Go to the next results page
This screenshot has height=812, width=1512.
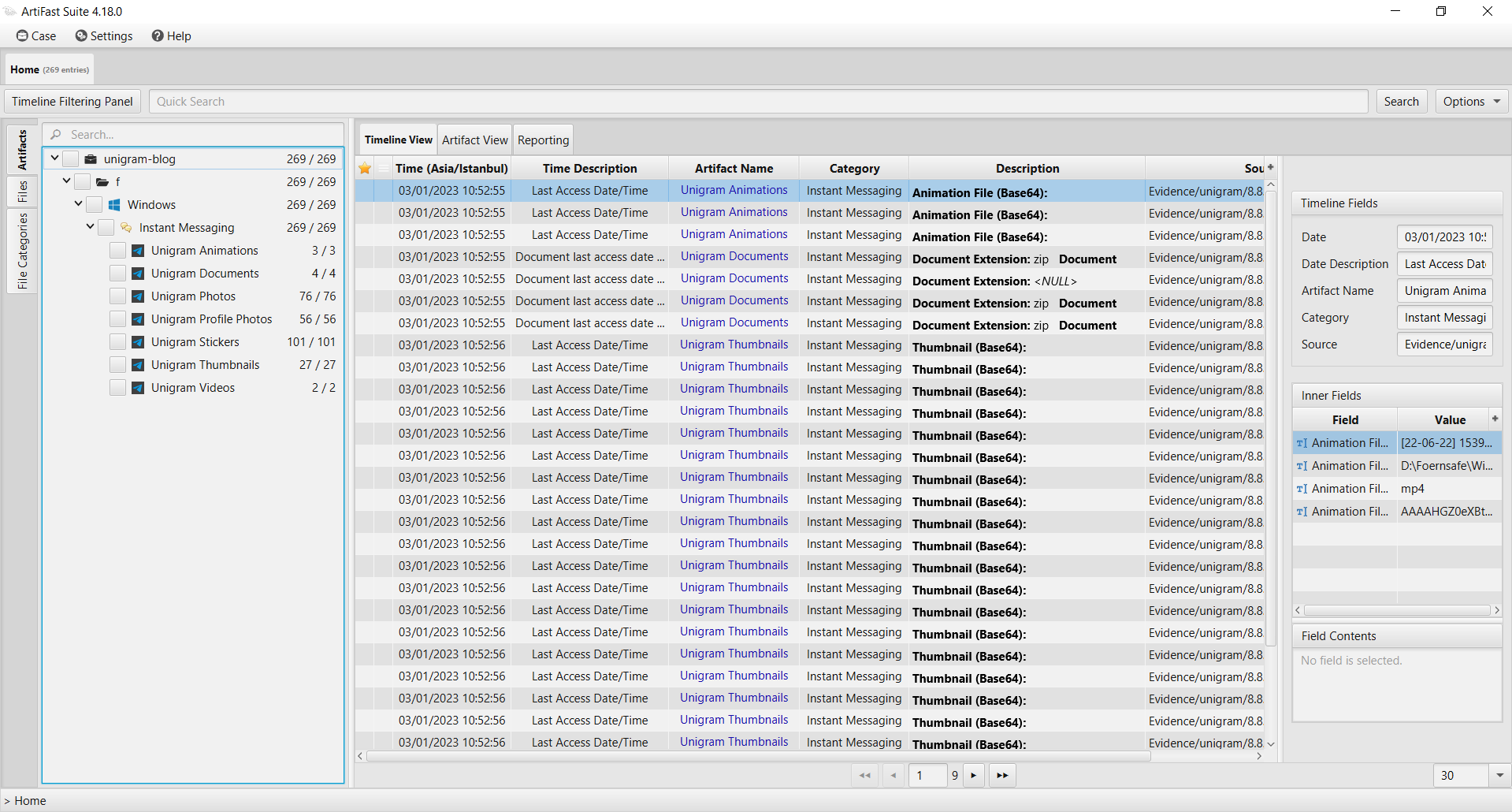click(974, 776)
